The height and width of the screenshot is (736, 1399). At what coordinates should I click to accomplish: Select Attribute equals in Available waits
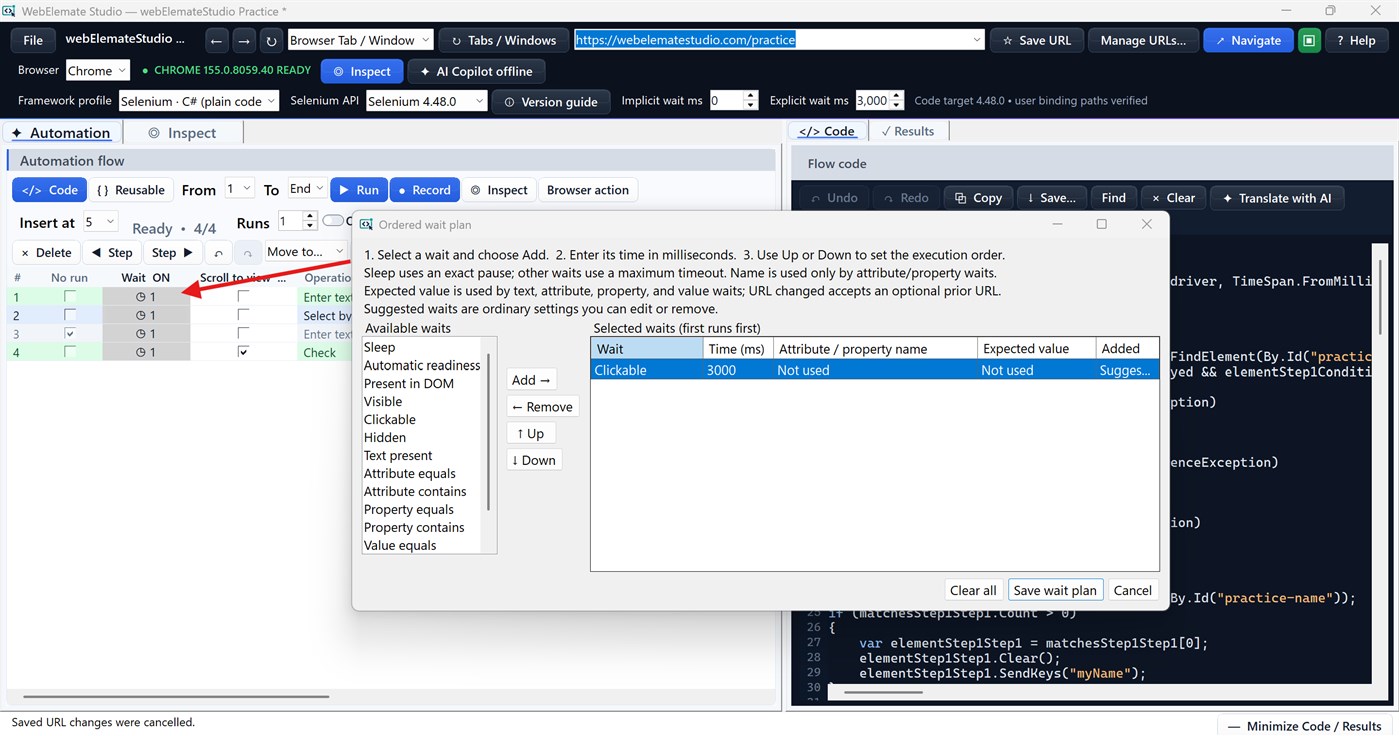410,473
